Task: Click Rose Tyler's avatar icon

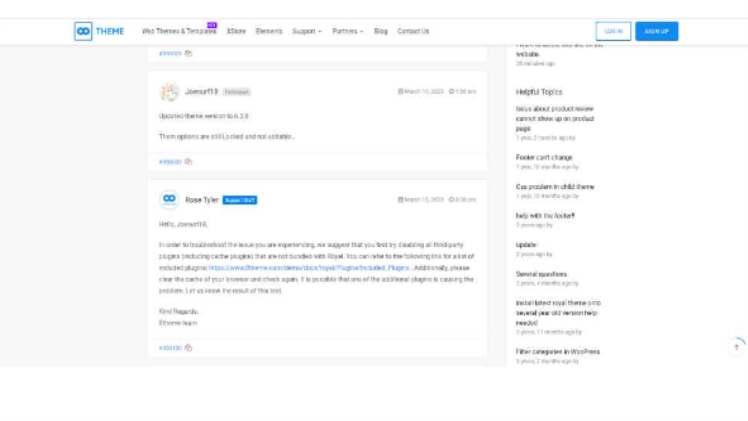Action: point(169,199)
